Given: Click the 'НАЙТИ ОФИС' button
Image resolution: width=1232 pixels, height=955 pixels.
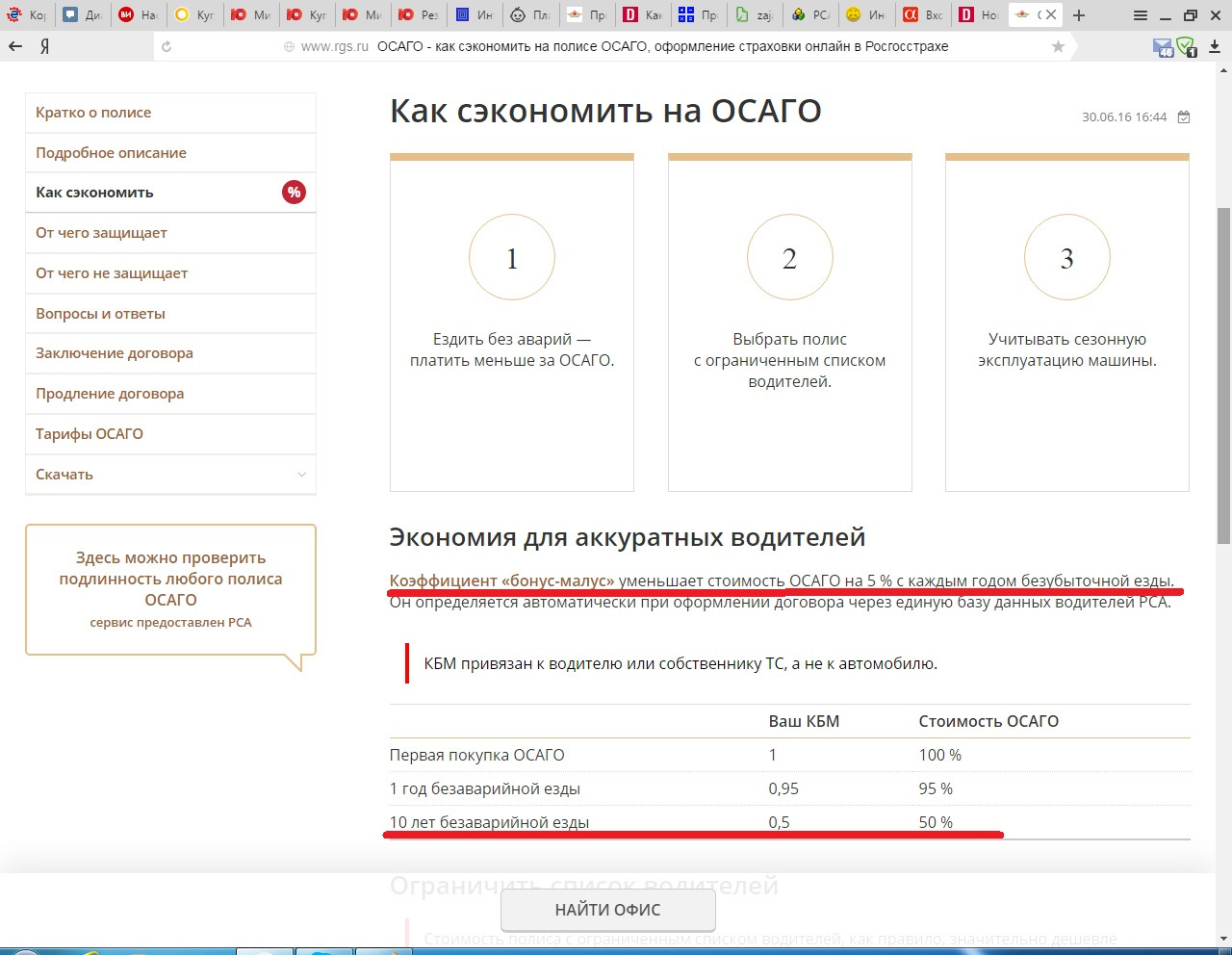Looking at the screenshot, I should pyautogui.click(x=608, y=910).
